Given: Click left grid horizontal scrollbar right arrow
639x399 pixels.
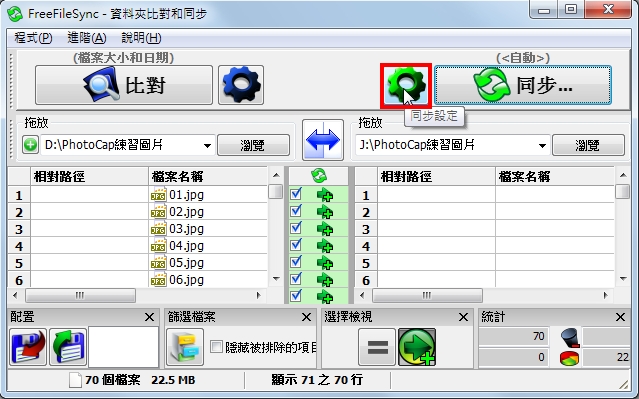Looking at the screenshot, I should pos(258,295).
